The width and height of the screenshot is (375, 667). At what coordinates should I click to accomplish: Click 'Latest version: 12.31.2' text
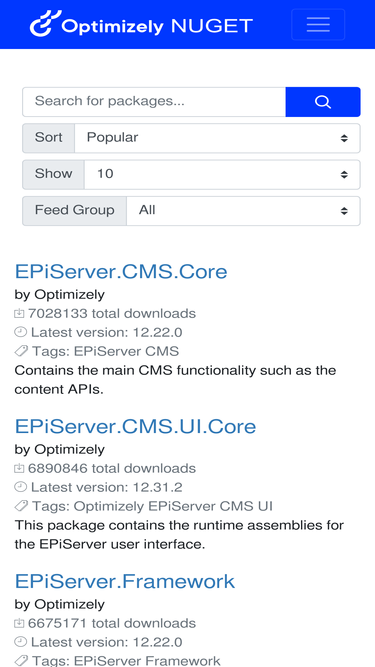[107, 487]
